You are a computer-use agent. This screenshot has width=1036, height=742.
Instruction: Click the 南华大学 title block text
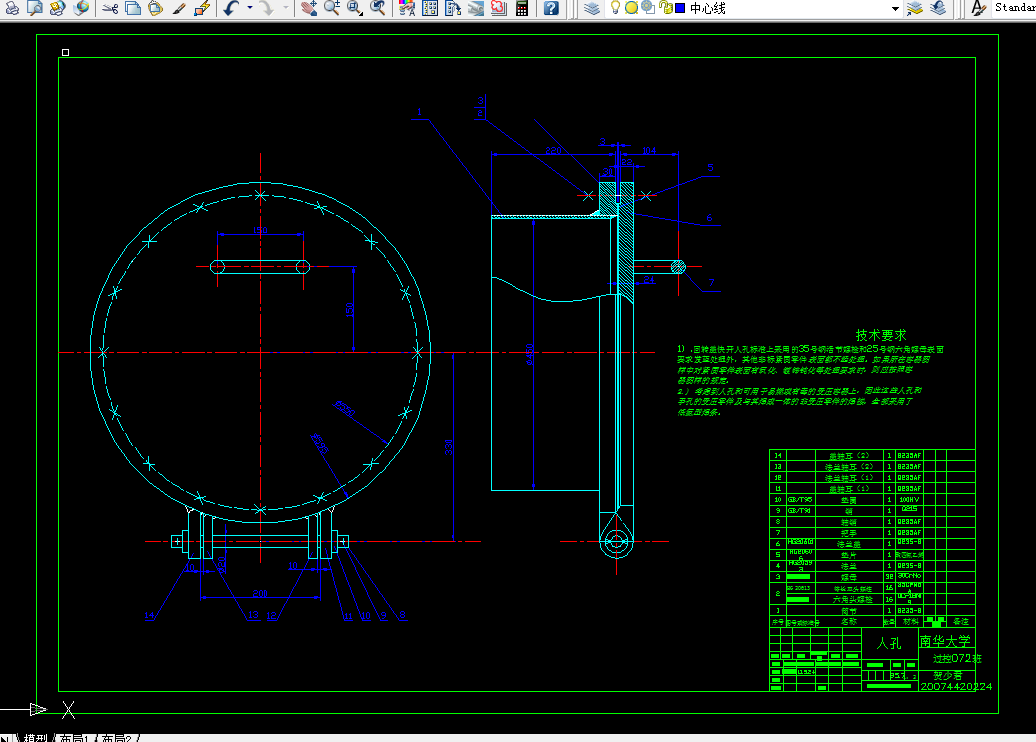(x=945, y=641)
